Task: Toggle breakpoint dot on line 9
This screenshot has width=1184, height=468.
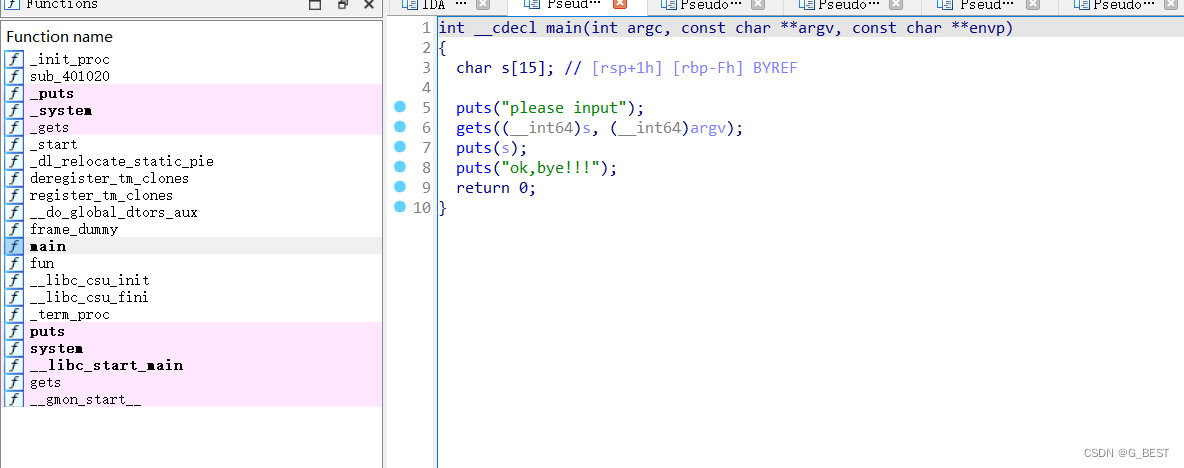Action: [x=400, y=186]
